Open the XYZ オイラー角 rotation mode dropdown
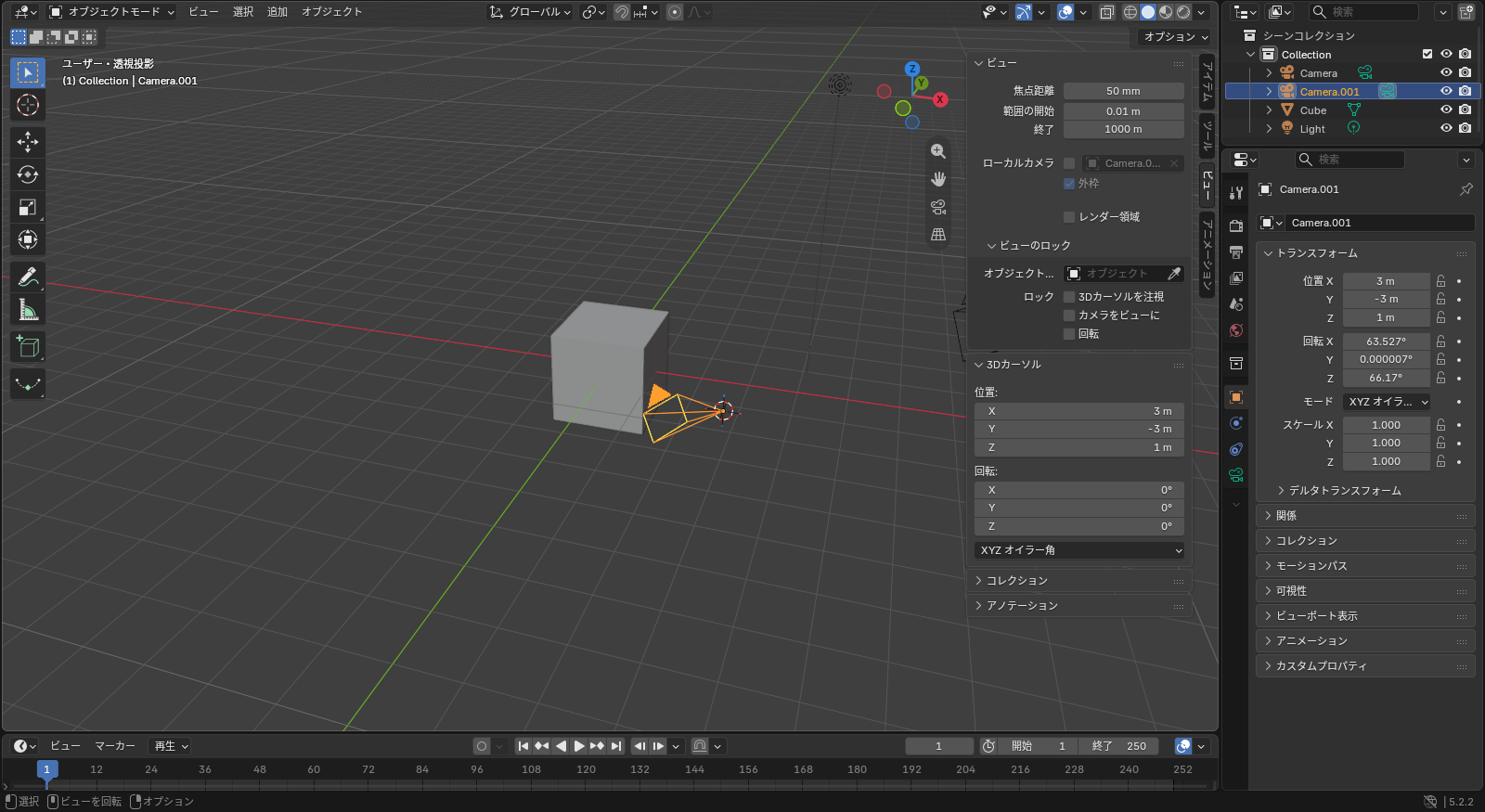 click(1080, 550)
